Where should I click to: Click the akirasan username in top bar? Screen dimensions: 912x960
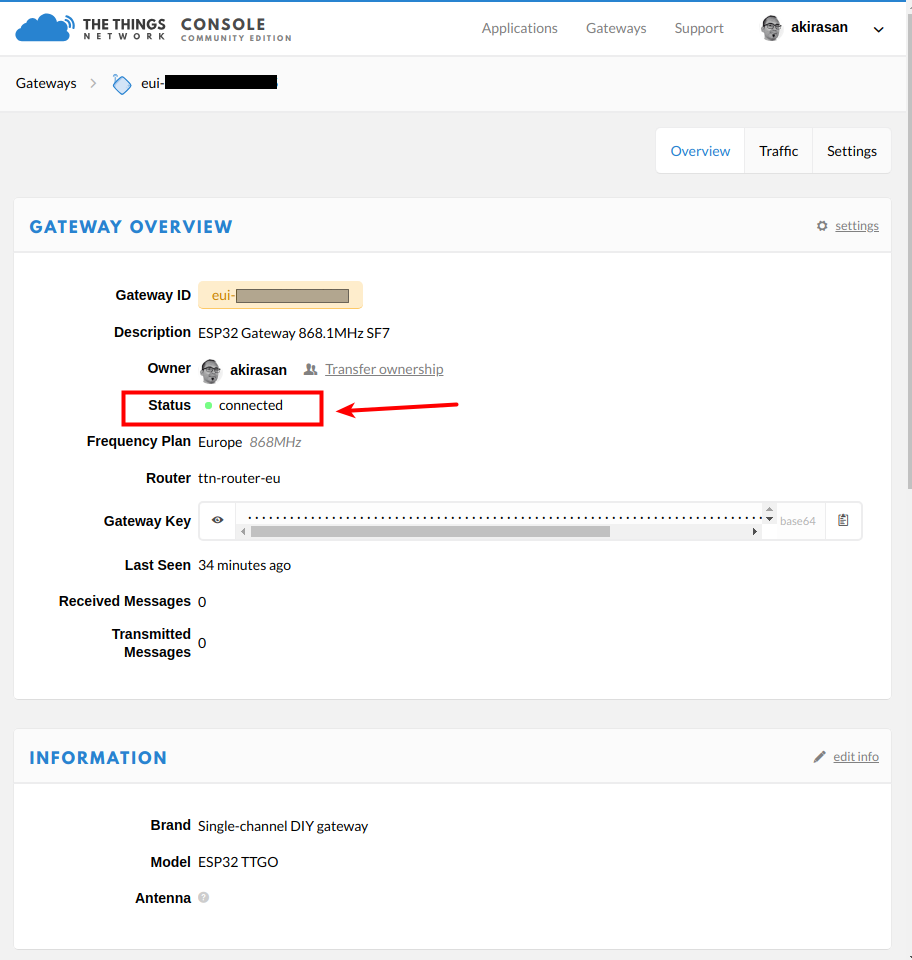(x=819, y=28)
